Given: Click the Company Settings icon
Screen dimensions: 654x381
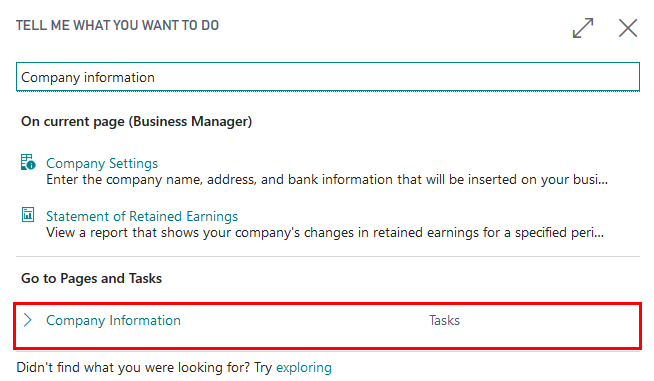Looking at the screenshot, I should tap(28, 162).
